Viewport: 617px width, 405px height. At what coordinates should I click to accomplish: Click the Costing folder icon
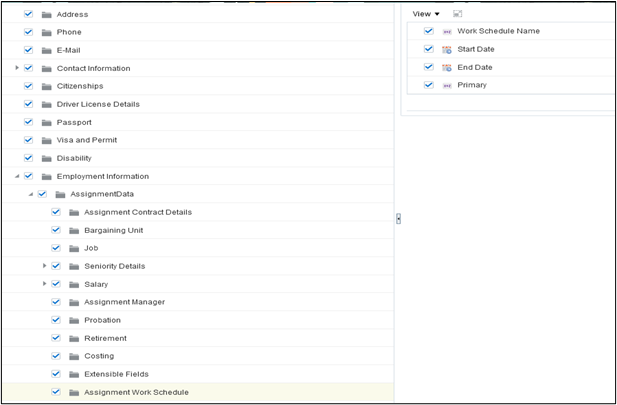click(74, 356)
